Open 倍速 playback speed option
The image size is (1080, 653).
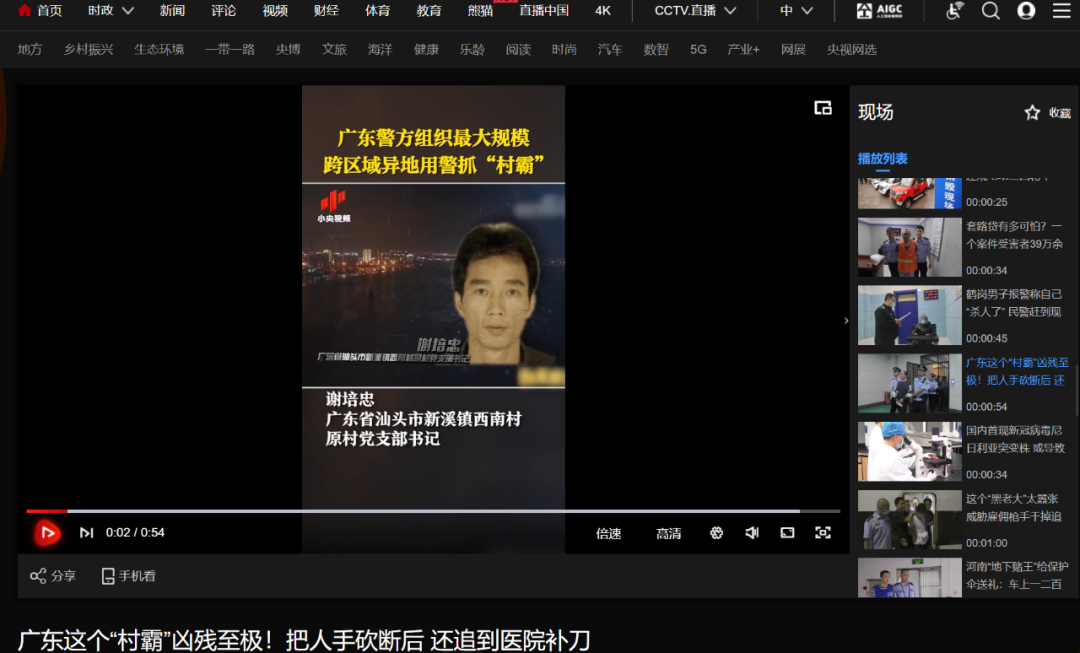[609, 533]
